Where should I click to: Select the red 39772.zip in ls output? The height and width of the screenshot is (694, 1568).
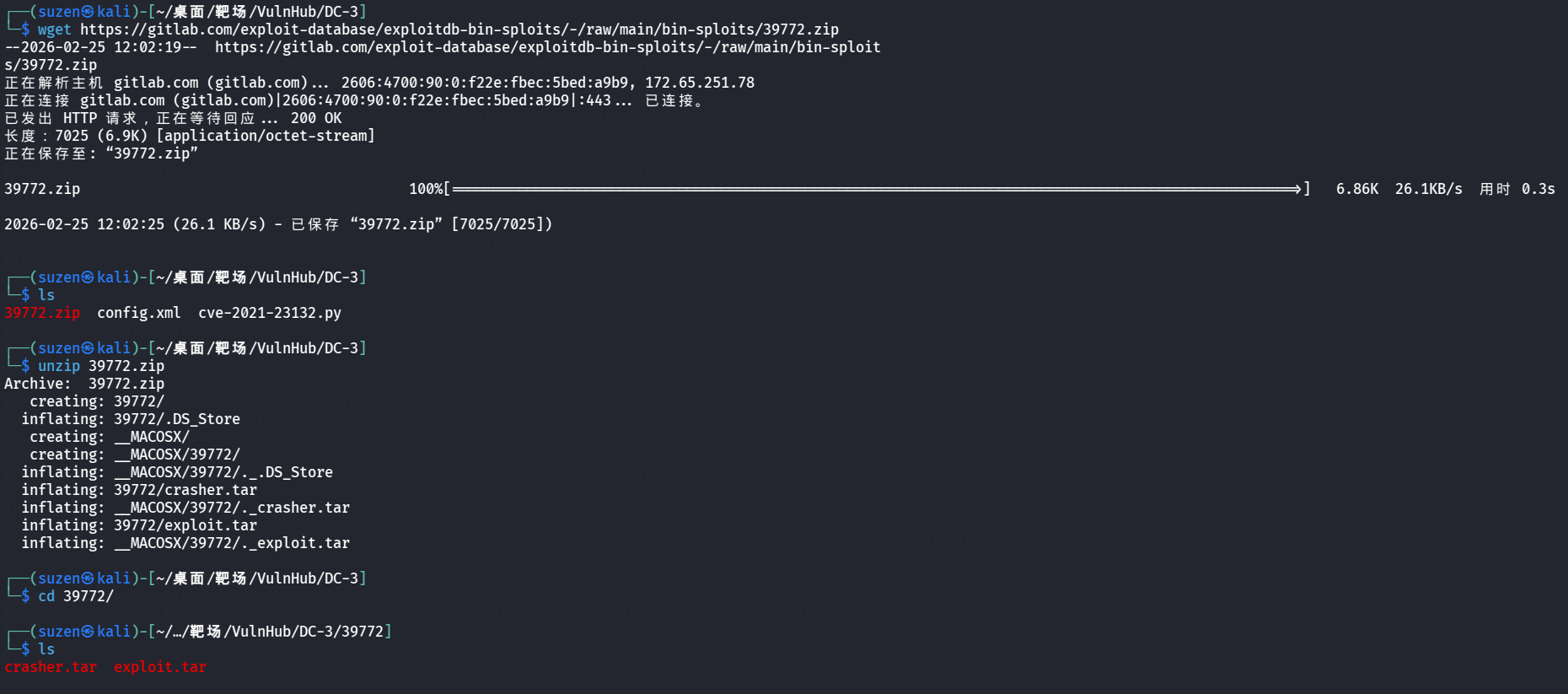[x=42, y=313]
